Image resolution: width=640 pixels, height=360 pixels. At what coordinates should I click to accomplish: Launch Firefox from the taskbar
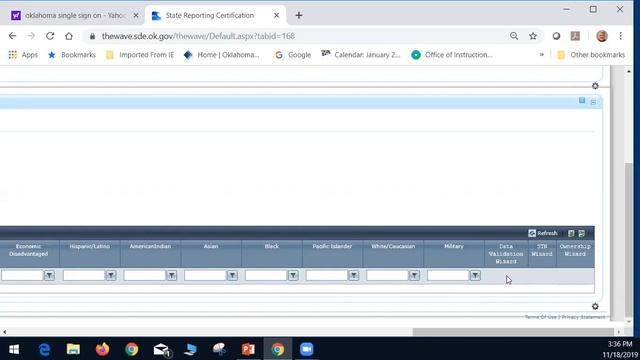102,349
